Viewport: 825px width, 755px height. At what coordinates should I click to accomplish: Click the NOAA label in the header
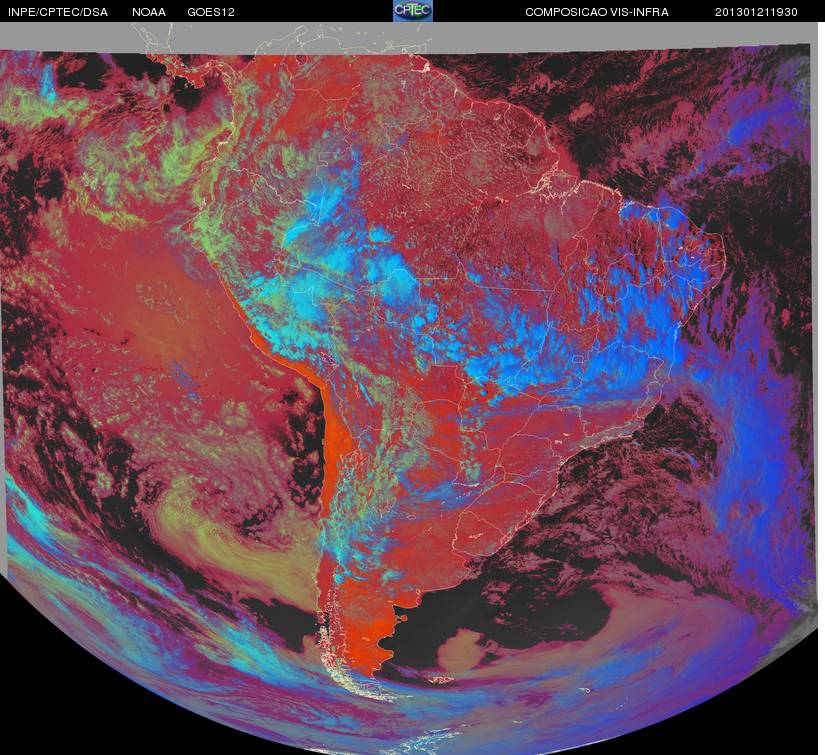tap(149, 12)
